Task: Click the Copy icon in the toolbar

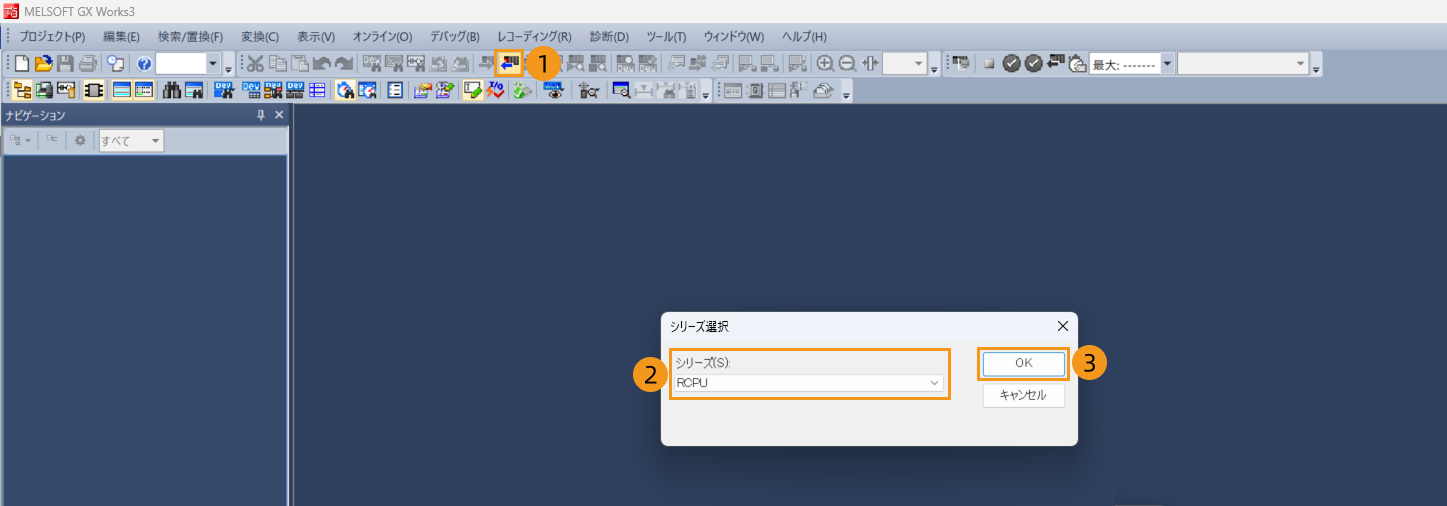Action: (277, 63)
